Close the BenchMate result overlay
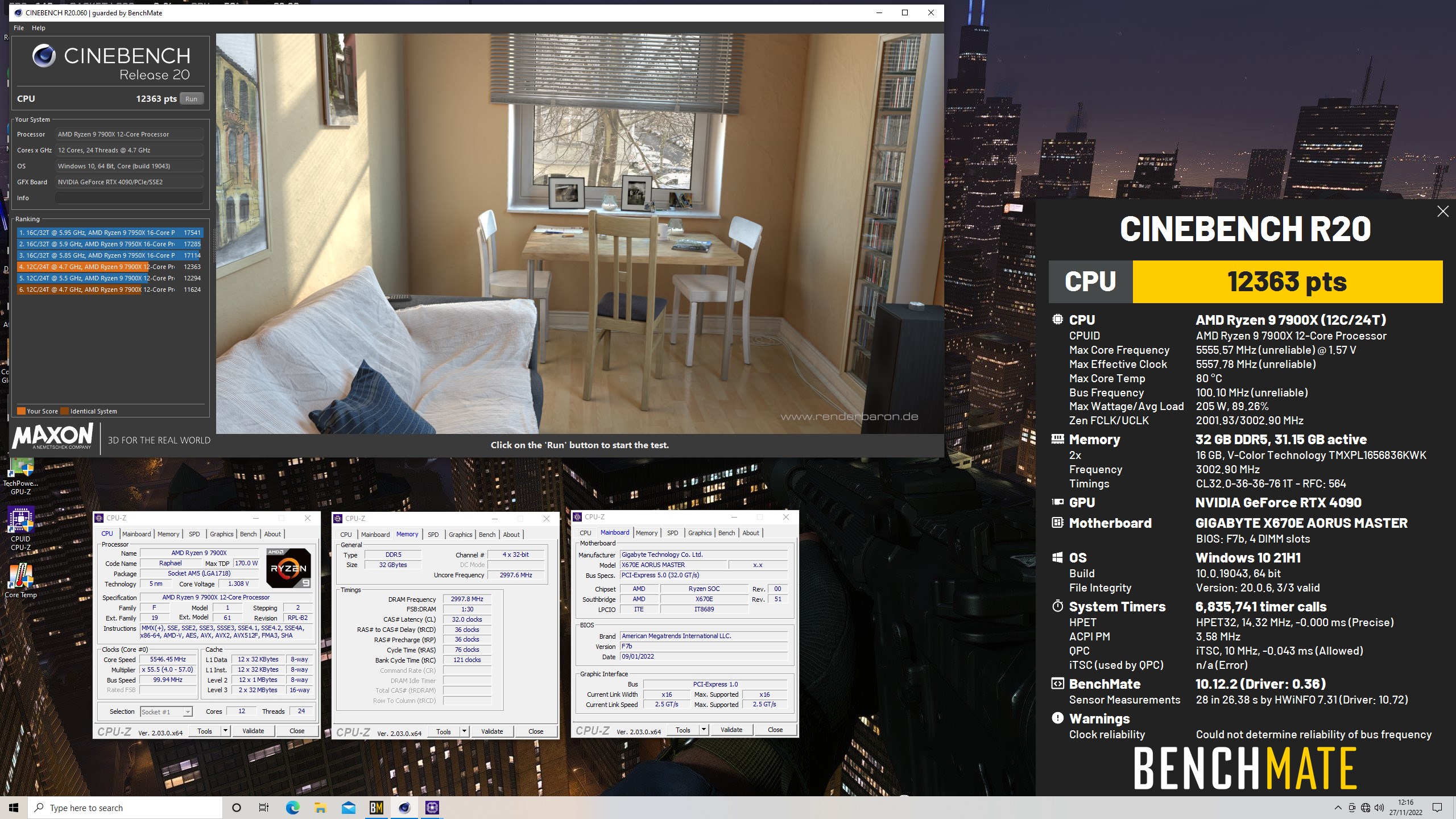This screenshot has width=1456, height=819. [1443, 212]
